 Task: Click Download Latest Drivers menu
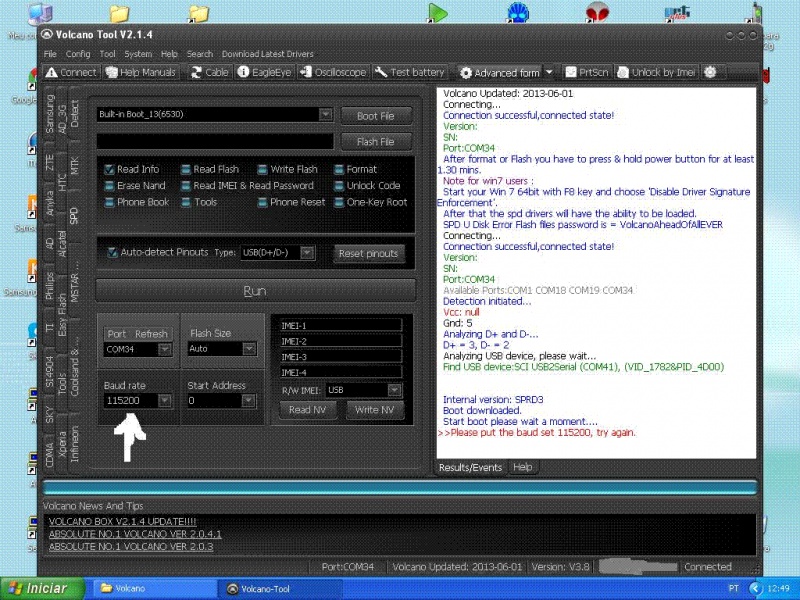tap(267, 54)
